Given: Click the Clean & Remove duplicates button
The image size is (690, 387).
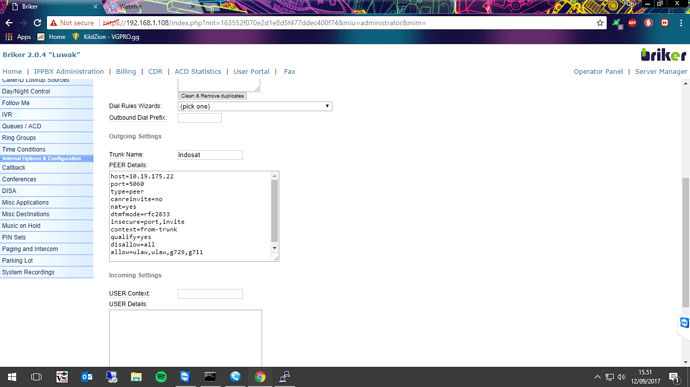Looking at the screenshot, I should point(212,96).
